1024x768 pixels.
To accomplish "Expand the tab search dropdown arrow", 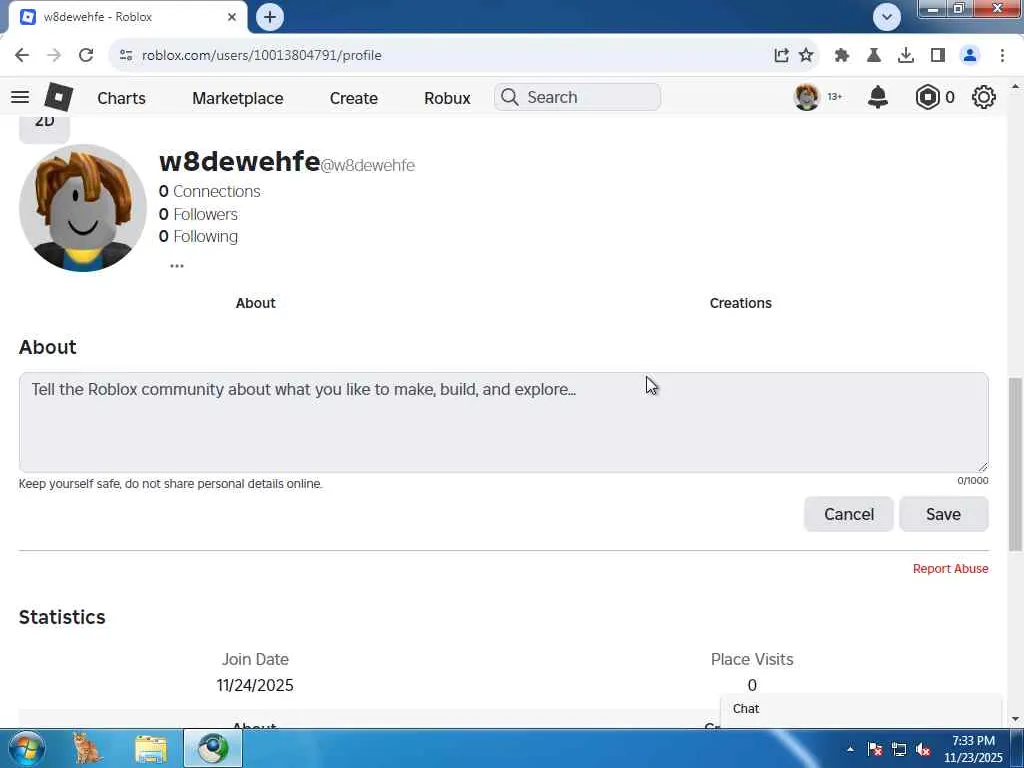I will tap(887, 17).
